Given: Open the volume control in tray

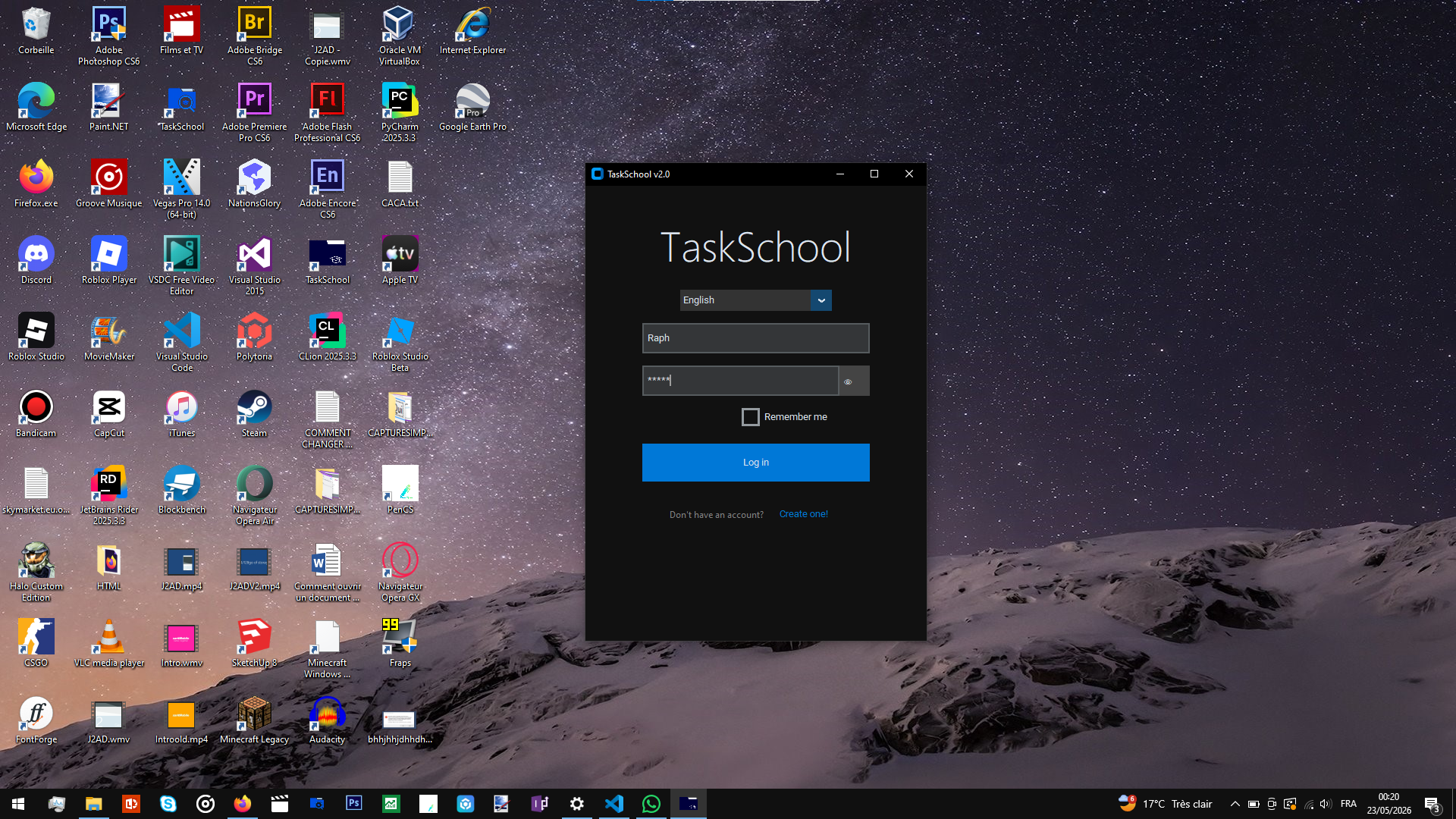Looking at the screenshot, I should pos(1326,804).
